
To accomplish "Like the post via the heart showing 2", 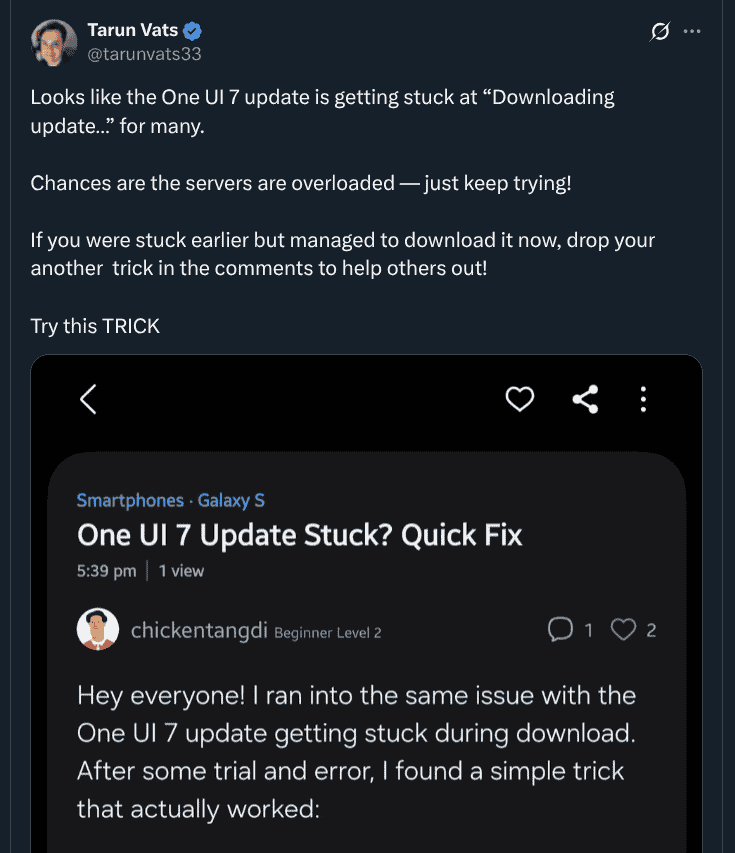I will pyautogui.click(x=624, y=629).
